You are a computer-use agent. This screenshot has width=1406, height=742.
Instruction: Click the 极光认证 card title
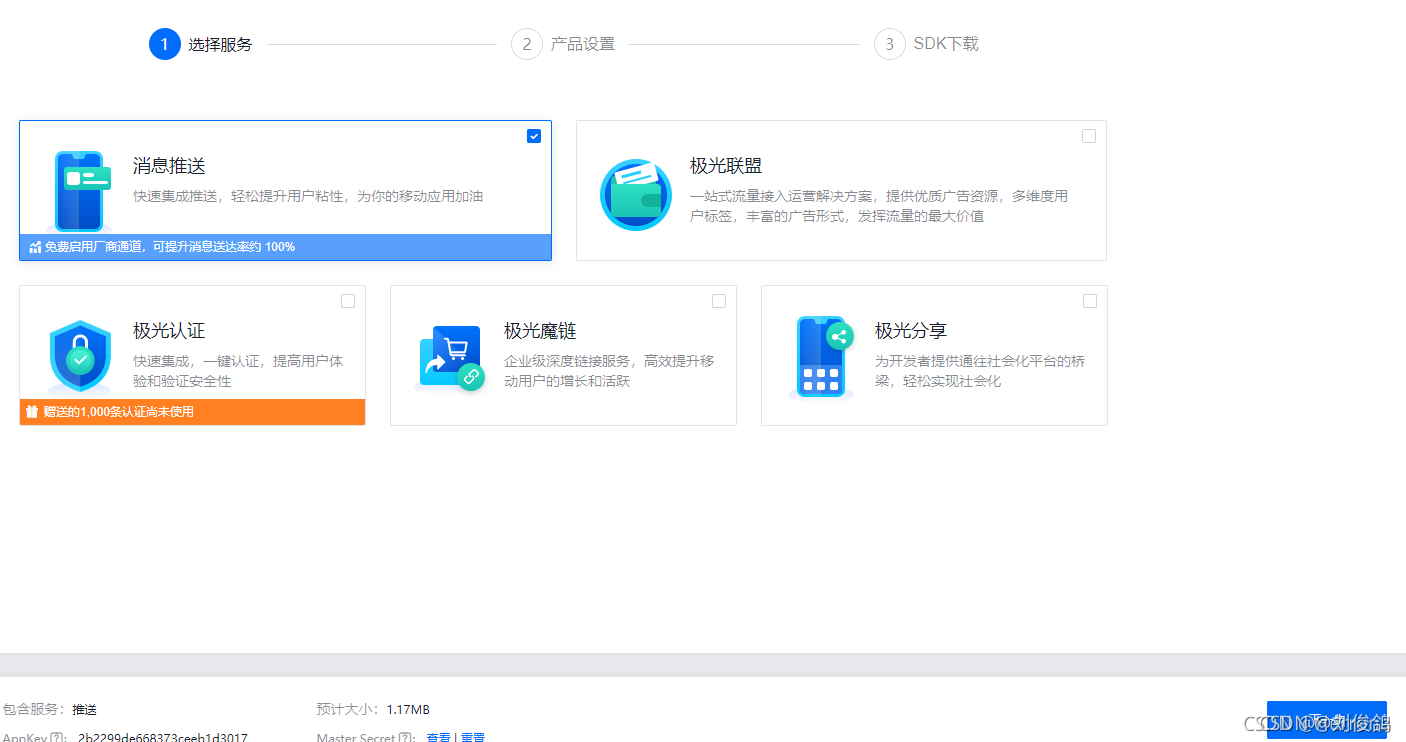point(169,331)
